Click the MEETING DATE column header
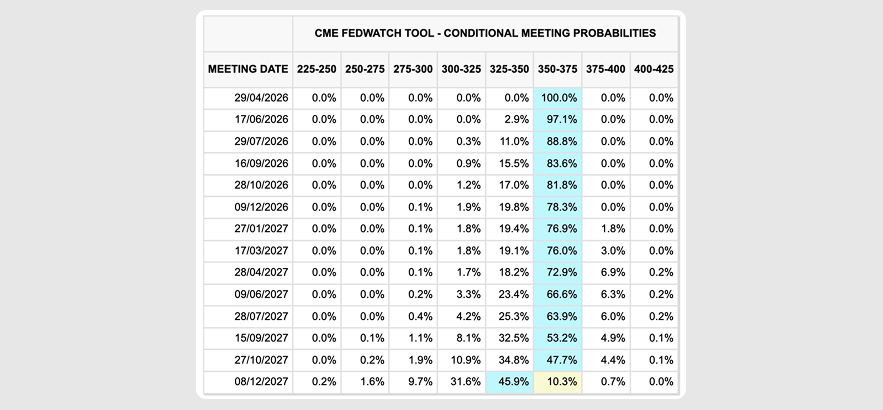 click(247, 69)
